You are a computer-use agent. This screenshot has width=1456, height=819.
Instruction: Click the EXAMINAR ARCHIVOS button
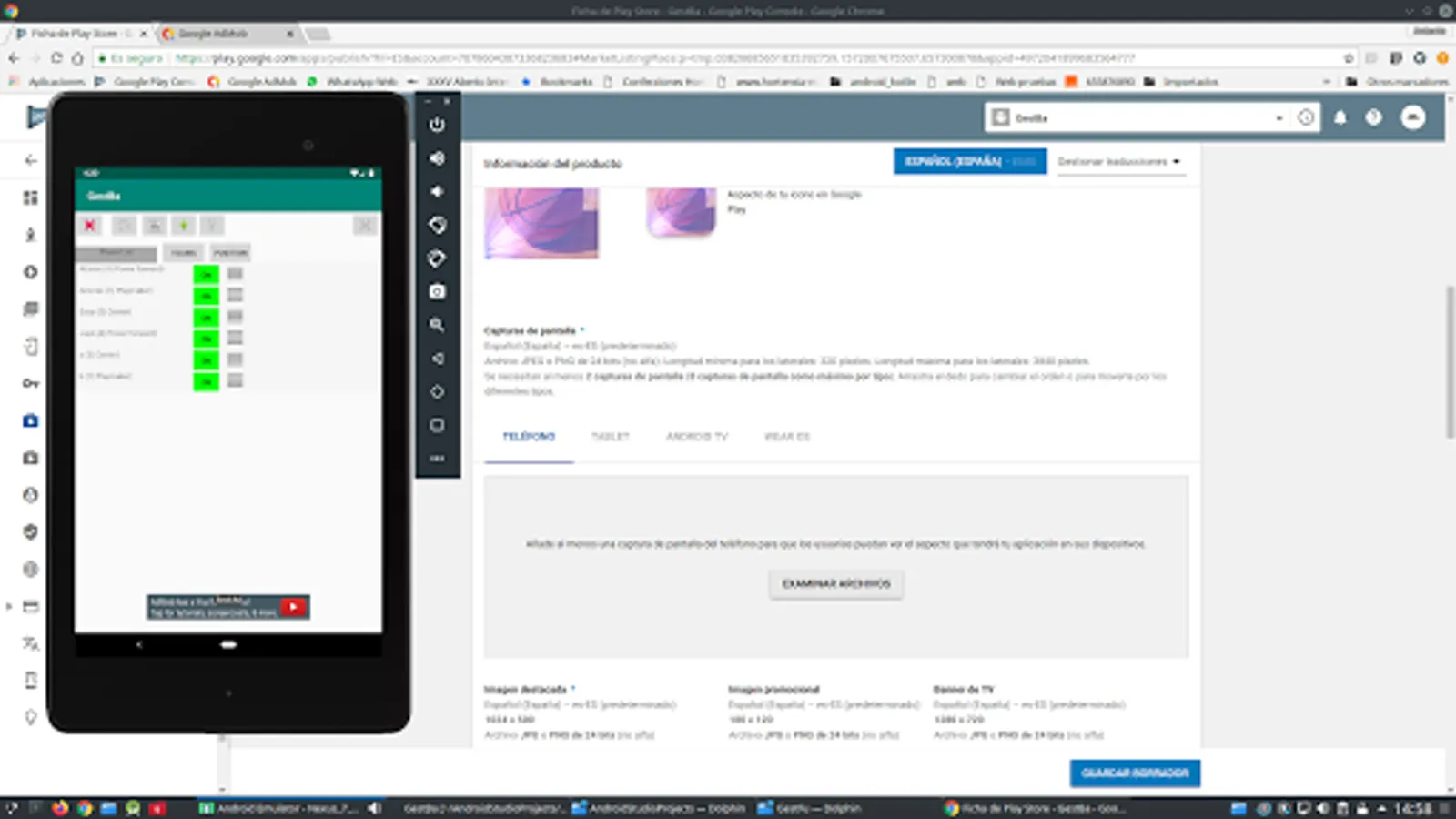pos(836,584)
